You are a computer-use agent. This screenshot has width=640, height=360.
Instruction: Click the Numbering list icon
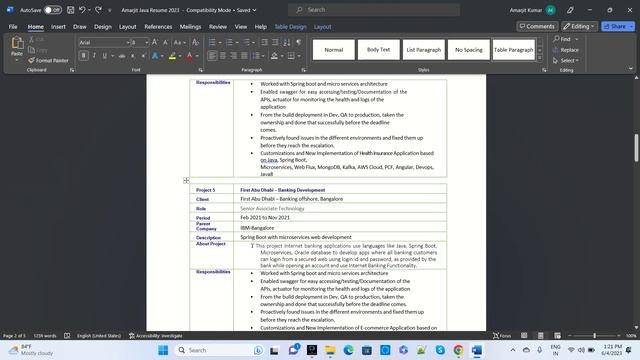[x=229, y=42]
